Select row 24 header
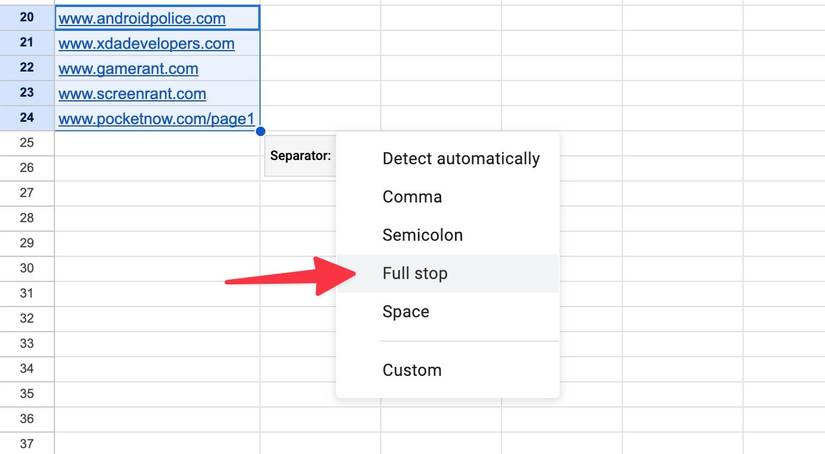 [x=27, y=119]
